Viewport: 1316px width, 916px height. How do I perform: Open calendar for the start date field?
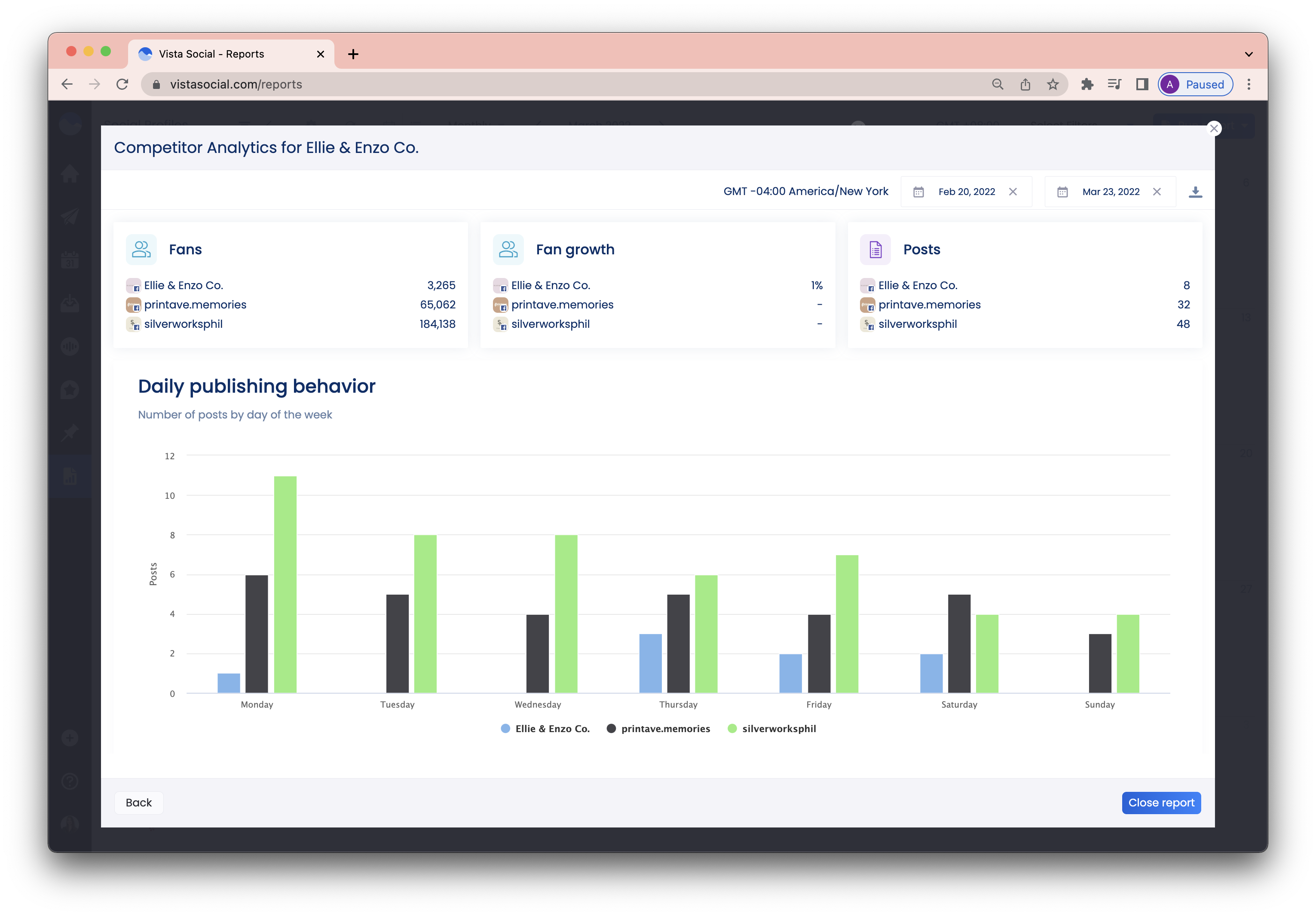coord(918,192)
